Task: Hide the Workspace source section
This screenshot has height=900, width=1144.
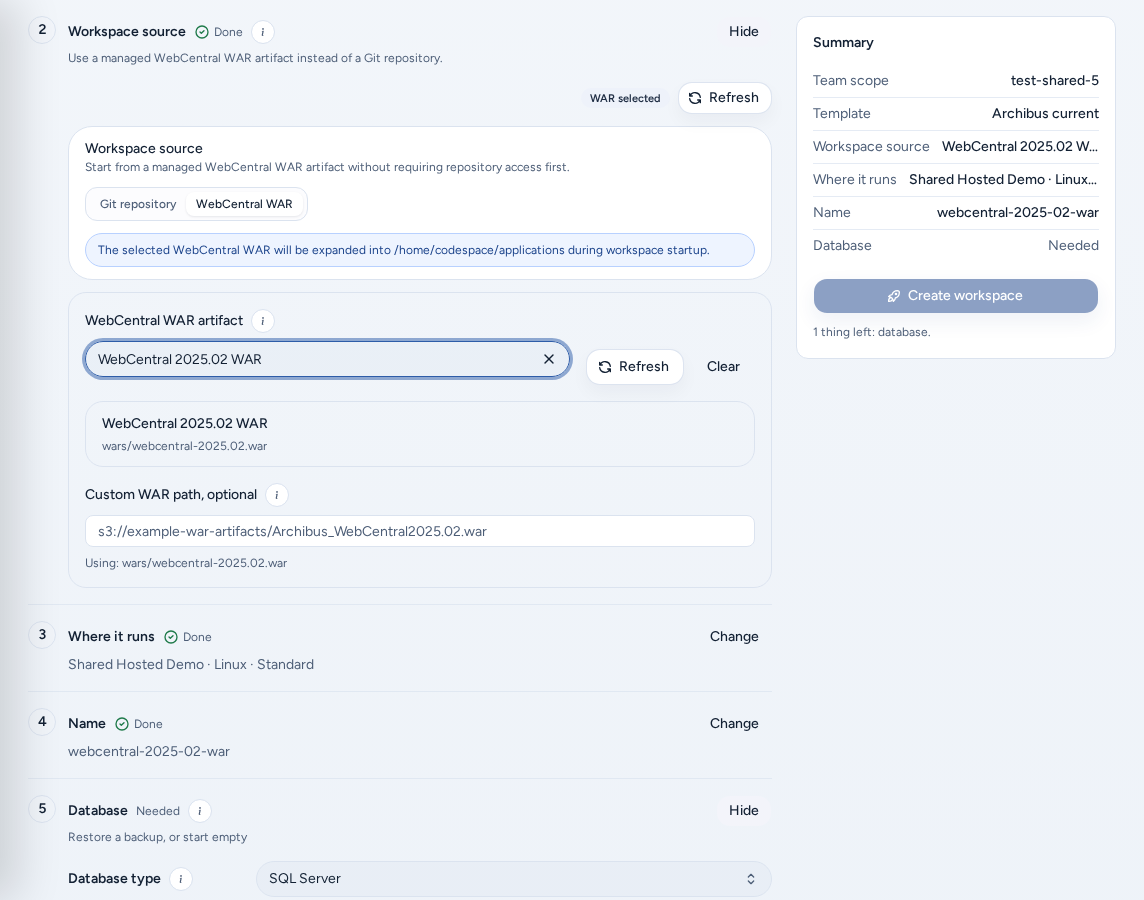Action: (x=743, y=31)
